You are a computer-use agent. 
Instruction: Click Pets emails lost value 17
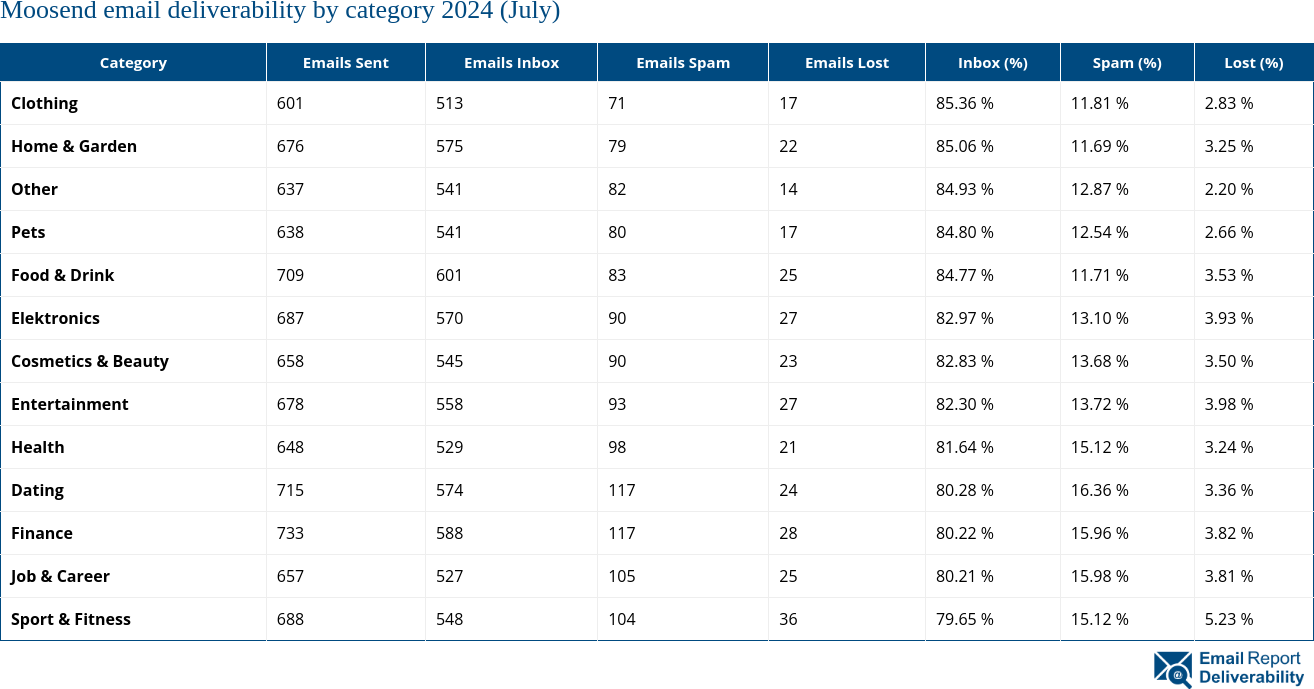(788, 232)
